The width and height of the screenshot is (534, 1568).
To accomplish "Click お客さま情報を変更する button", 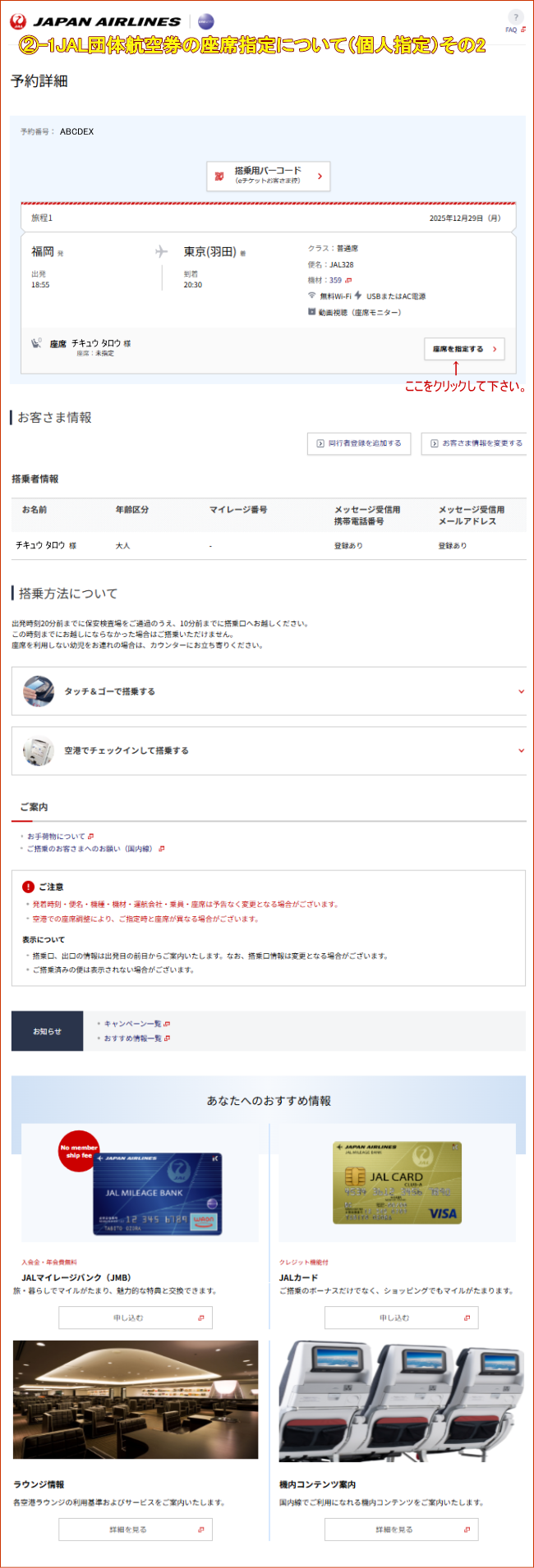I will tap(475, 443).
